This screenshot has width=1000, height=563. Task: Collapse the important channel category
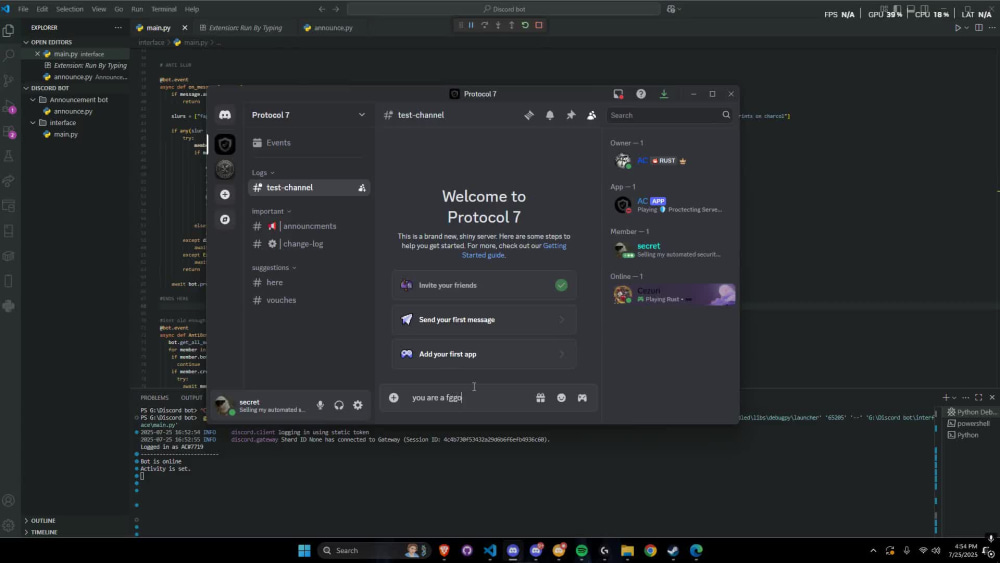tap(271, 212)
